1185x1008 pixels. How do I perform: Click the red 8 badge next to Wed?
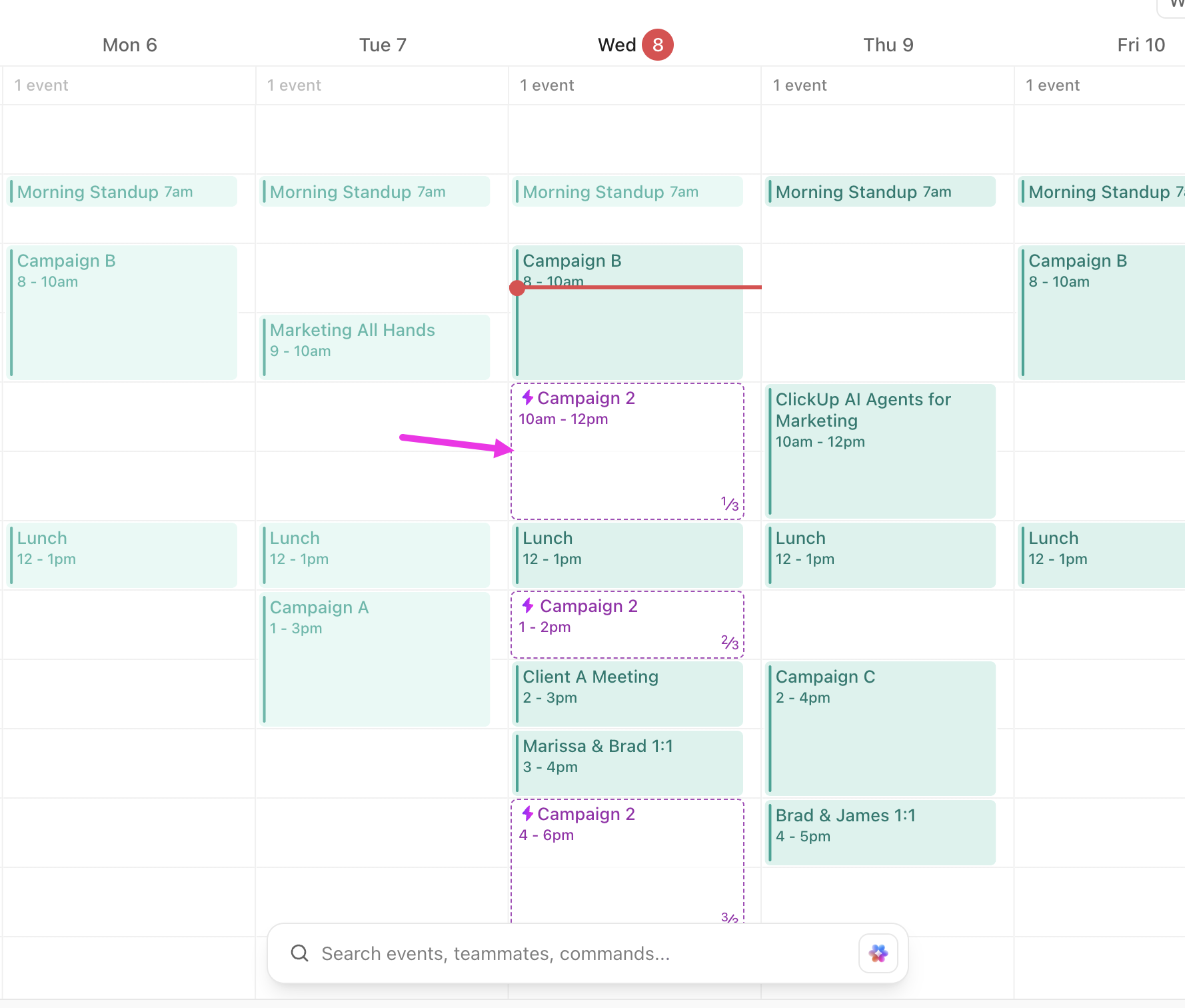[657, 44]
